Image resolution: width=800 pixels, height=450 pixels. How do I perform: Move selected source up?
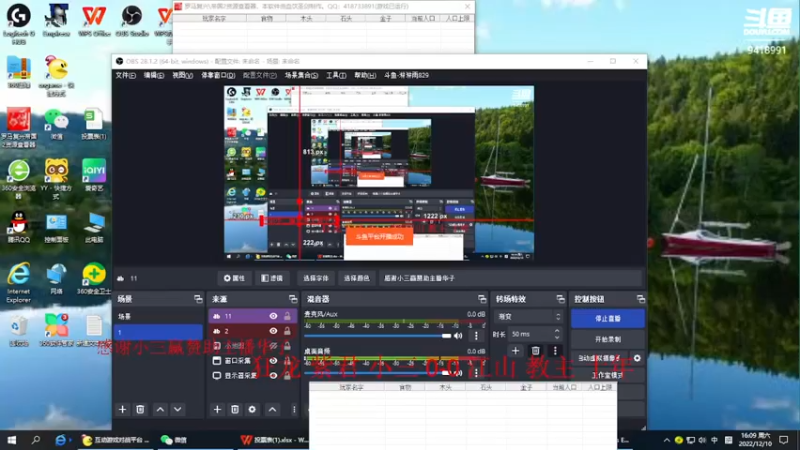click(272, 409)
